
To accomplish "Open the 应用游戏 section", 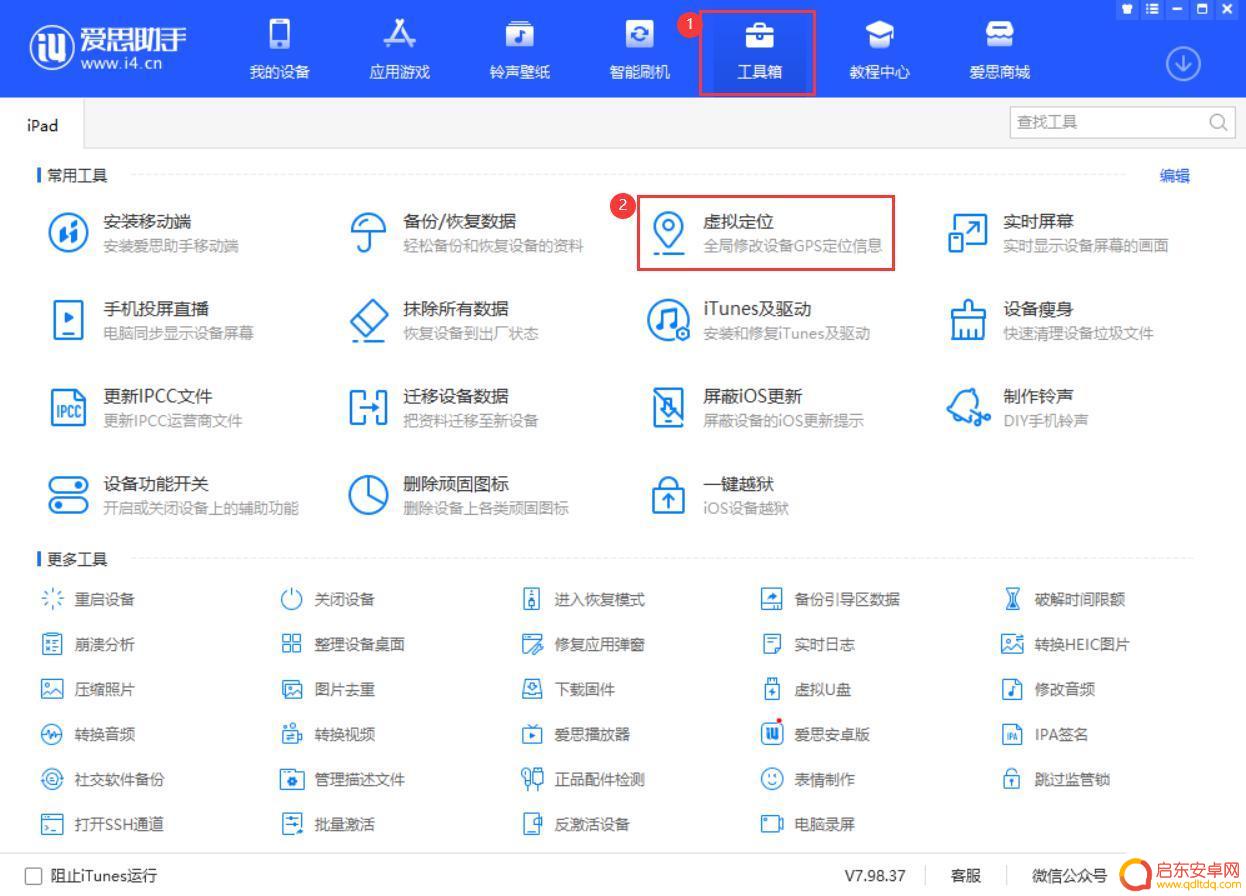I will [x=400, y=49].
